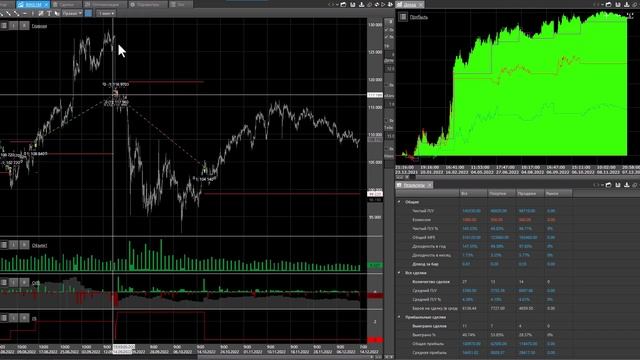The width and height of the screenshot is (640, 360).
Task: Click the expand icon at profit chart corner
Action: pyautogui.click(x=630, y=16)
